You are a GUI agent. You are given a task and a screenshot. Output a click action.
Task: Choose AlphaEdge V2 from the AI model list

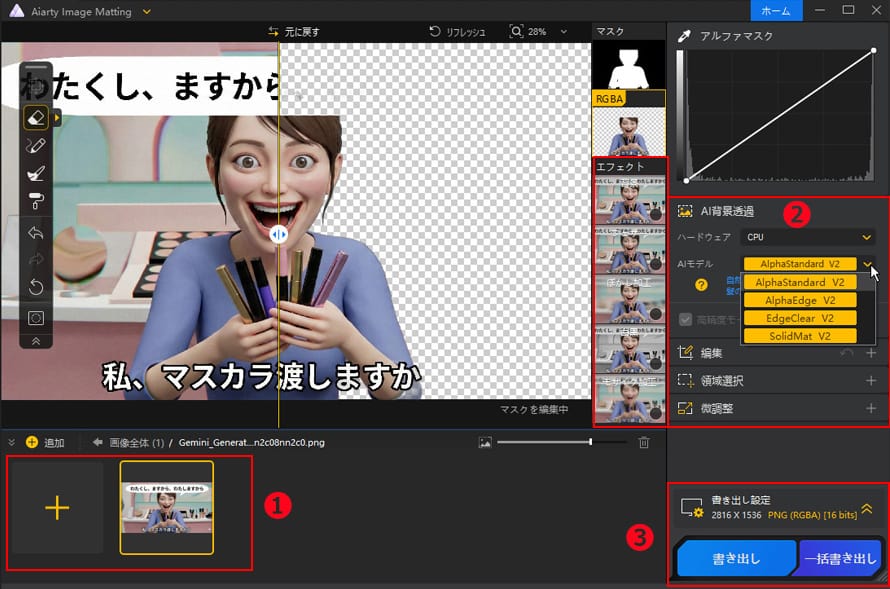(800, 300)
